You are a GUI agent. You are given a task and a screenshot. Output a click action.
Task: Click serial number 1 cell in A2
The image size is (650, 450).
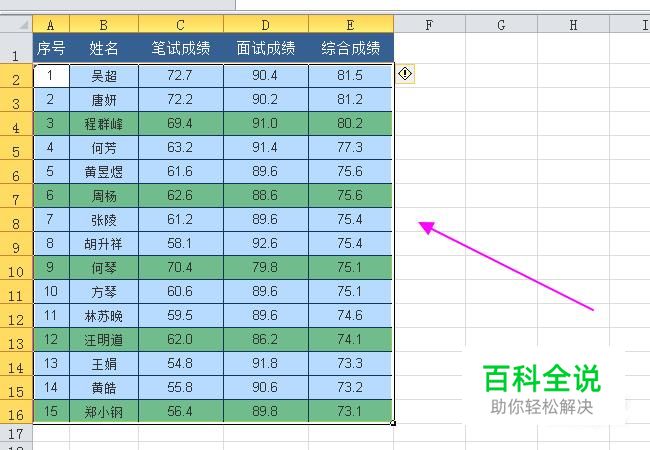(x=51, y=75)
